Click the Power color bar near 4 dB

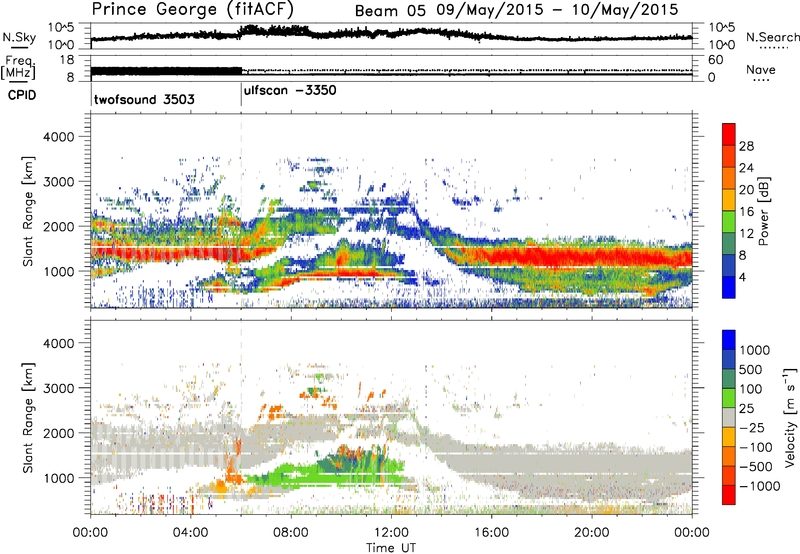[729, 278]
